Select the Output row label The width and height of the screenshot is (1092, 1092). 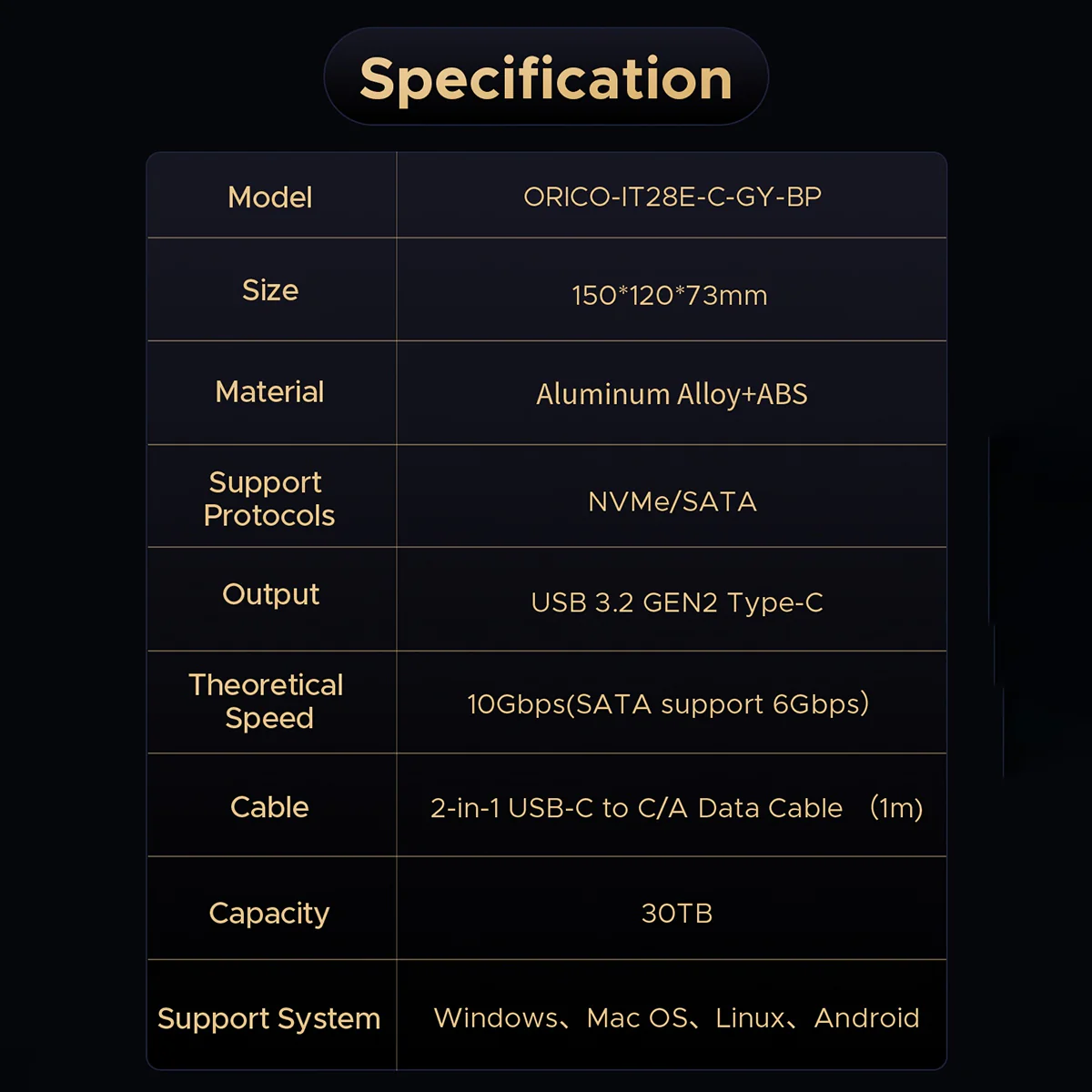[x=270, y=594]
